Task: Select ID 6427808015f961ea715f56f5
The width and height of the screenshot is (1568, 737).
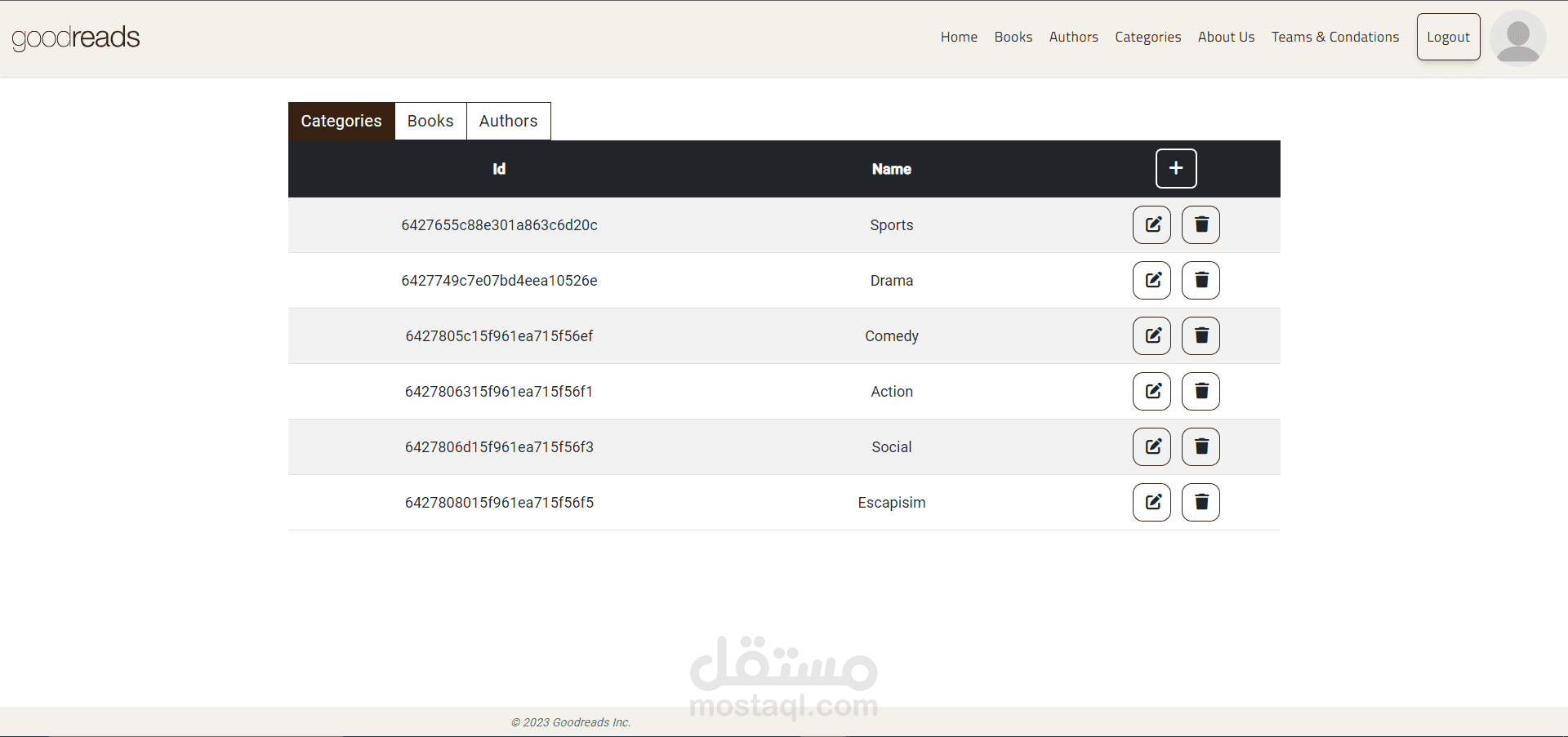Action: pos(499,503)
